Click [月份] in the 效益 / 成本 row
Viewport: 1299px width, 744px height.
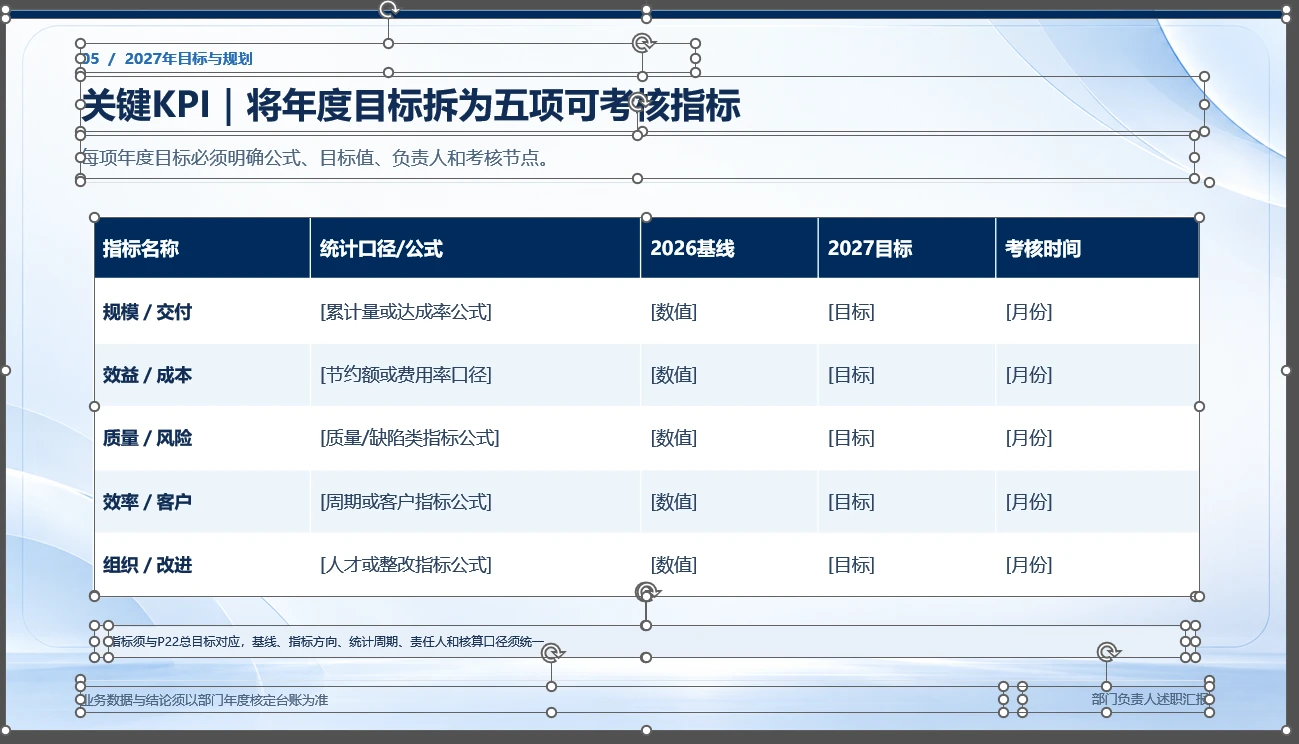1029,375
